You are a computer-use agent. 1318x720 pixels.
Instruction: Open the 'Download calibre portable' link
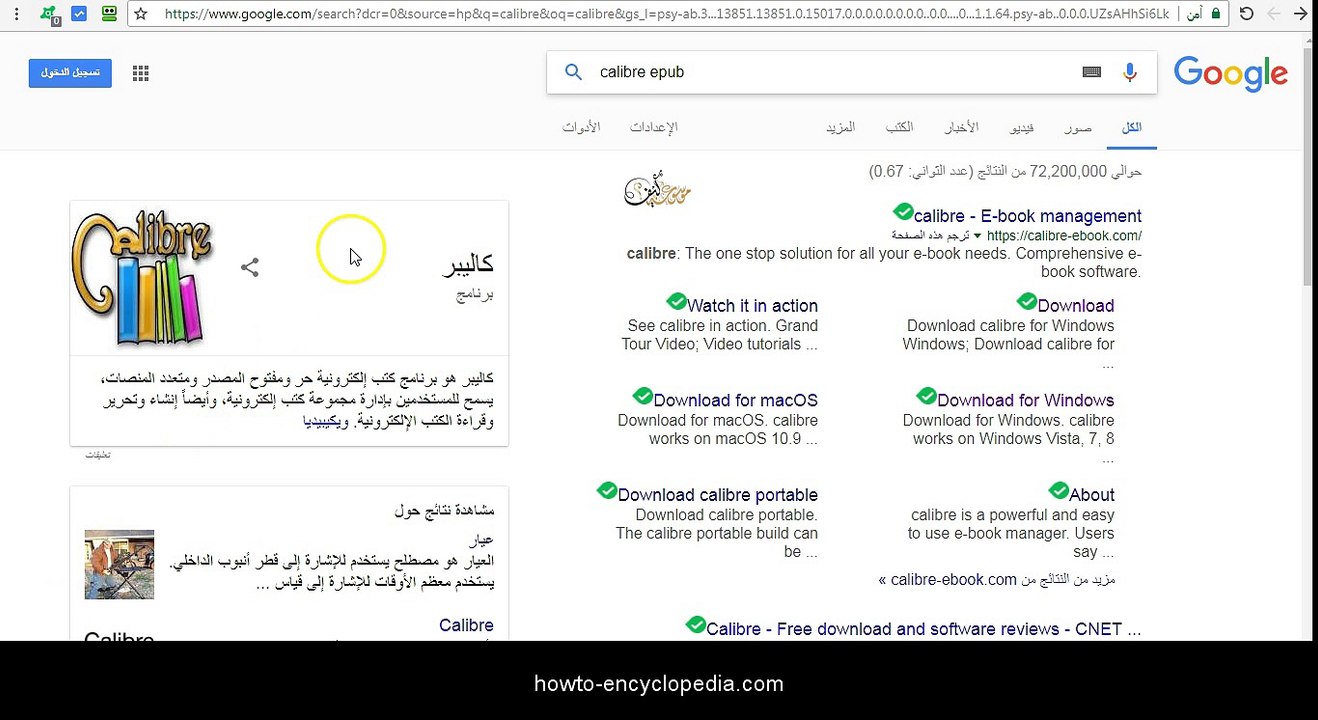tap(717, 495)
